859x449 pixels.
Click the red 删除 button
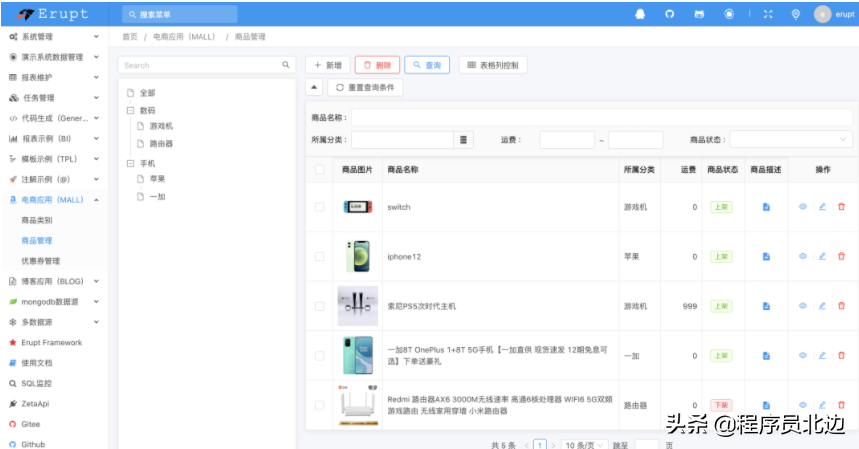tap(377, 65)
